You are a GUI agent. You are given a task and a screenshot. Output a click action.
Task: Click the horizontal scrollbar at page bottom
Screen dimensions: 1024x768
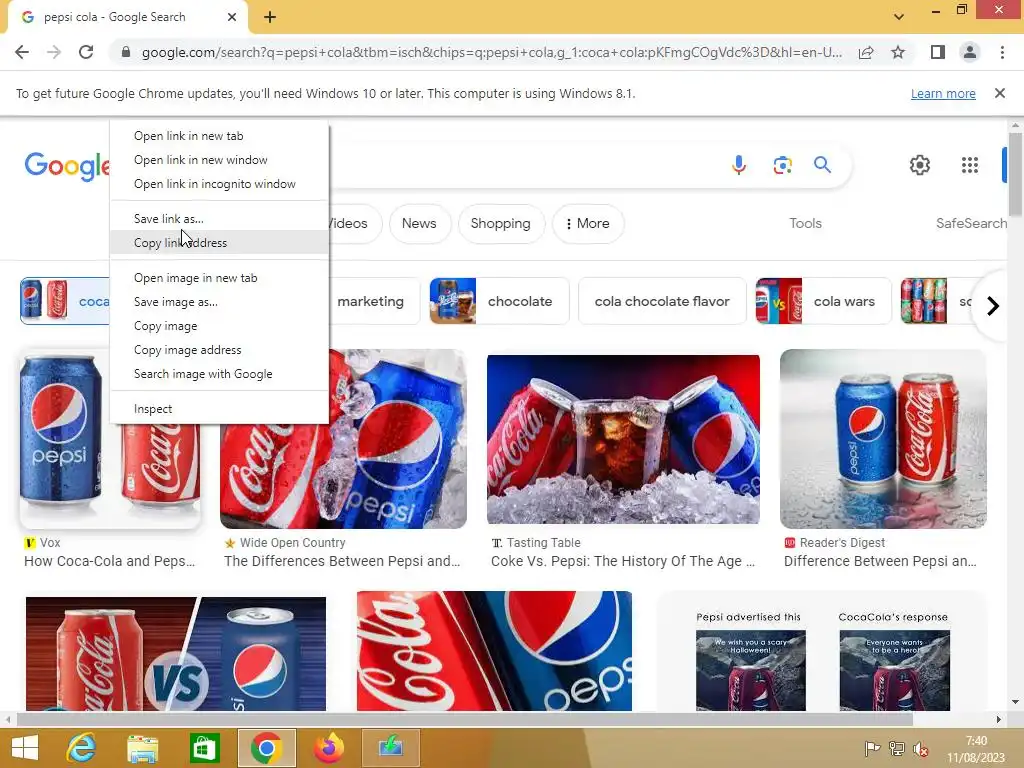(464, 719)
